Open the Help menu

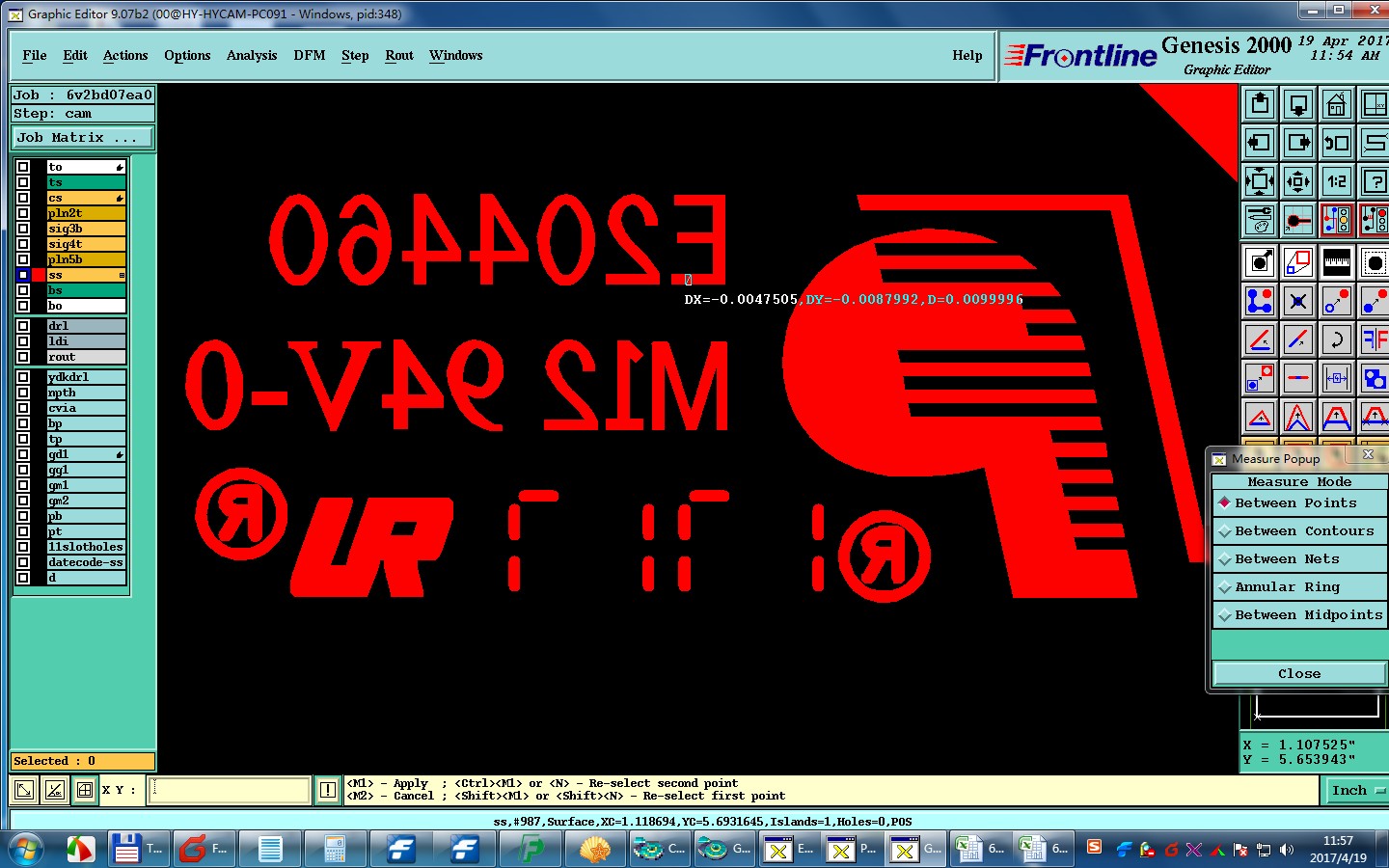[x=967, y=56]
